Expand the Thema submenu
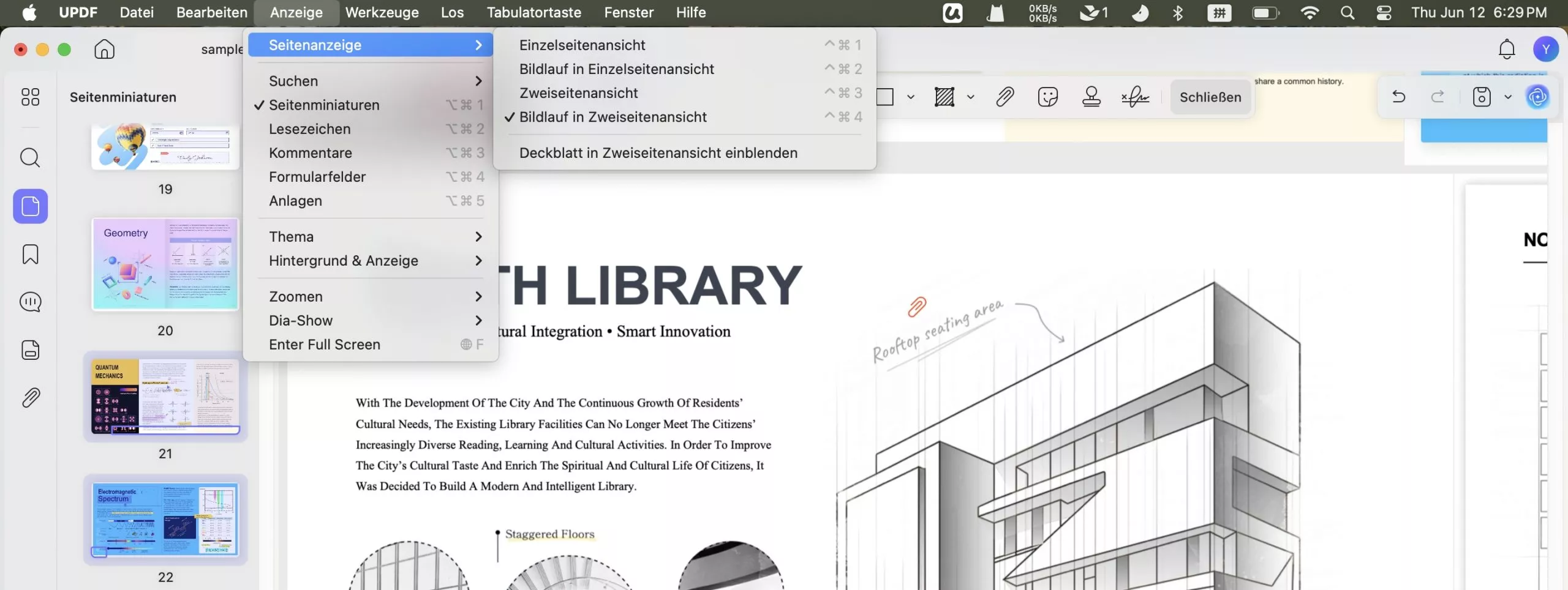 click(371, 237)
